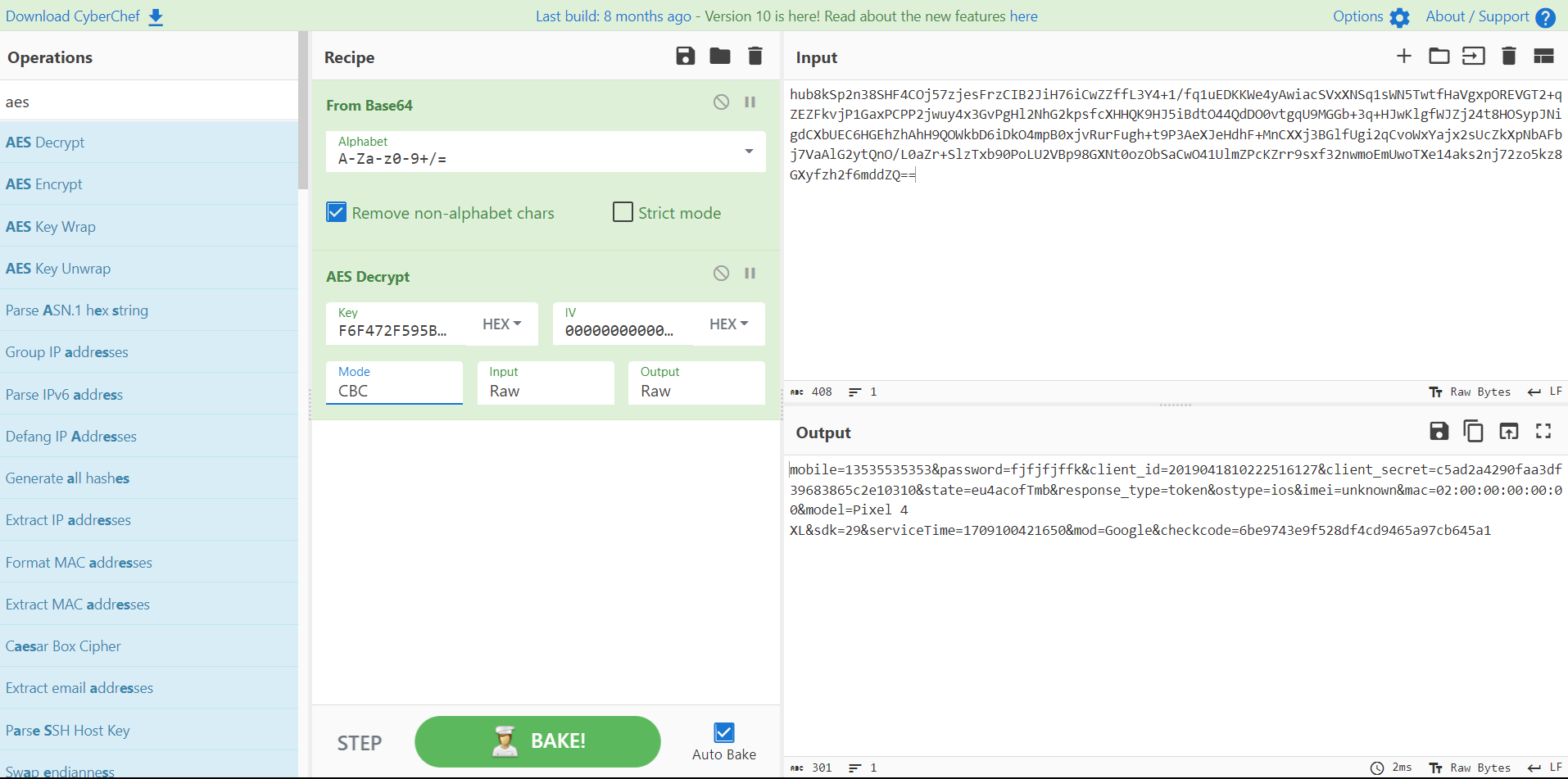Select Parse ASN.1 hex string operation

[x=149, y=310]
